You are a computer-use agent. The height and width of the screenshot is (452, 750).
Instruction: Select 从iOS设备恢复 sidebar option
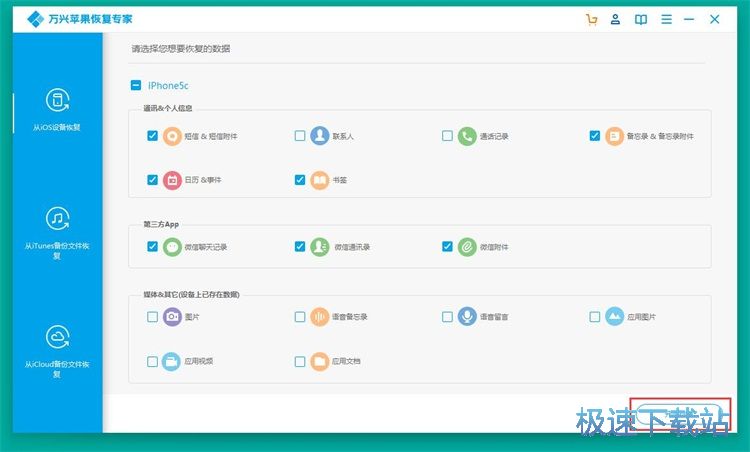57,110
